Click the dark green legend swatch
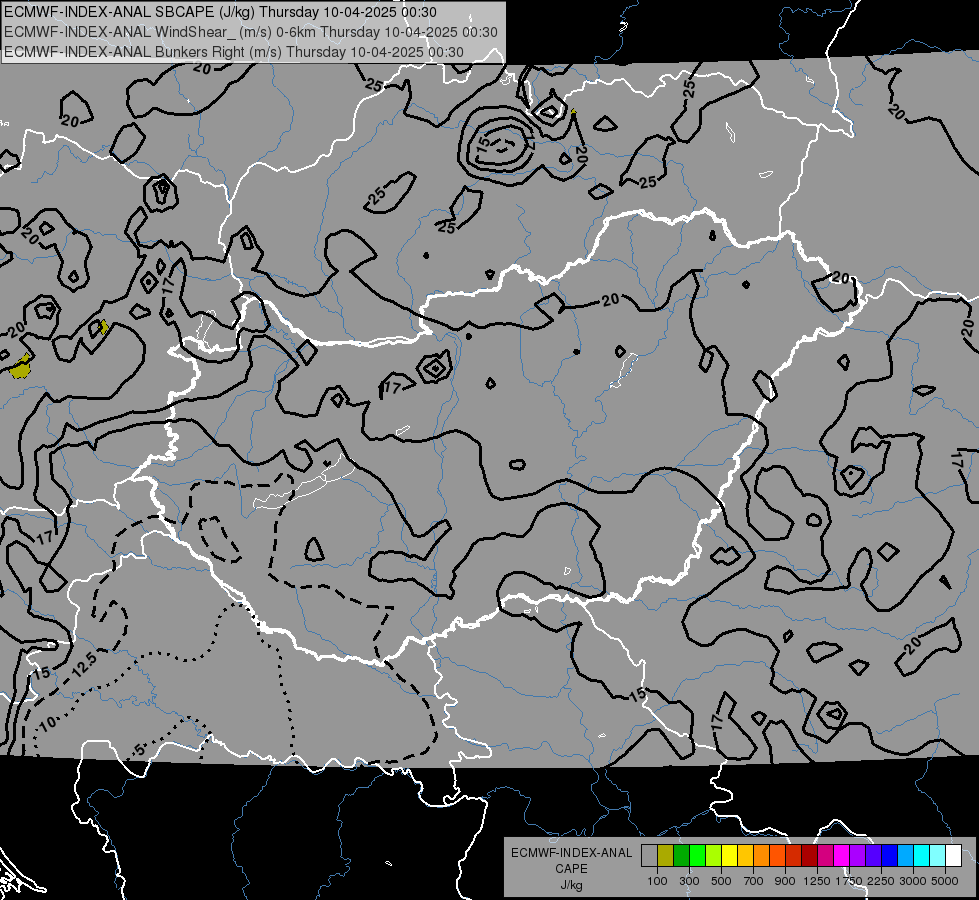 click(x=681, y=856)
